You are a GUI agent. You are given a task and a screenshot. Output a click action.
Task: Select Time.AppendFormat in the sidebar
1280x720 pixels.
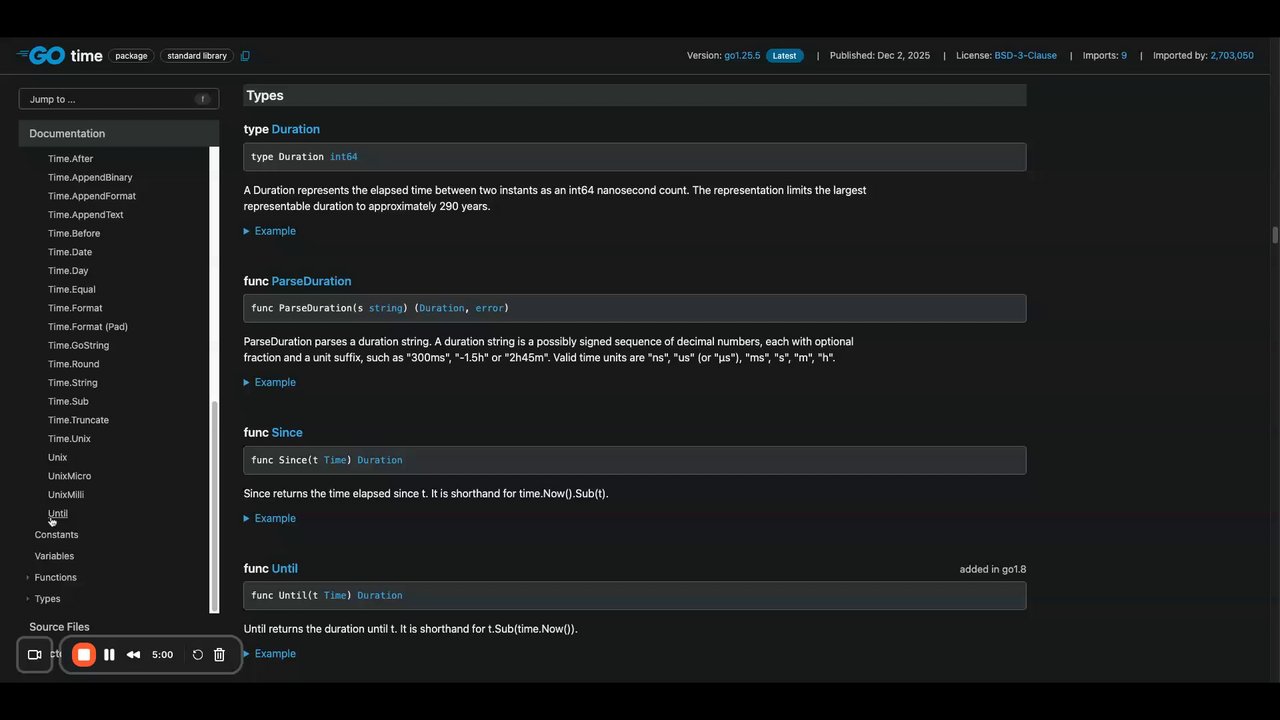(x=92, y=196)
